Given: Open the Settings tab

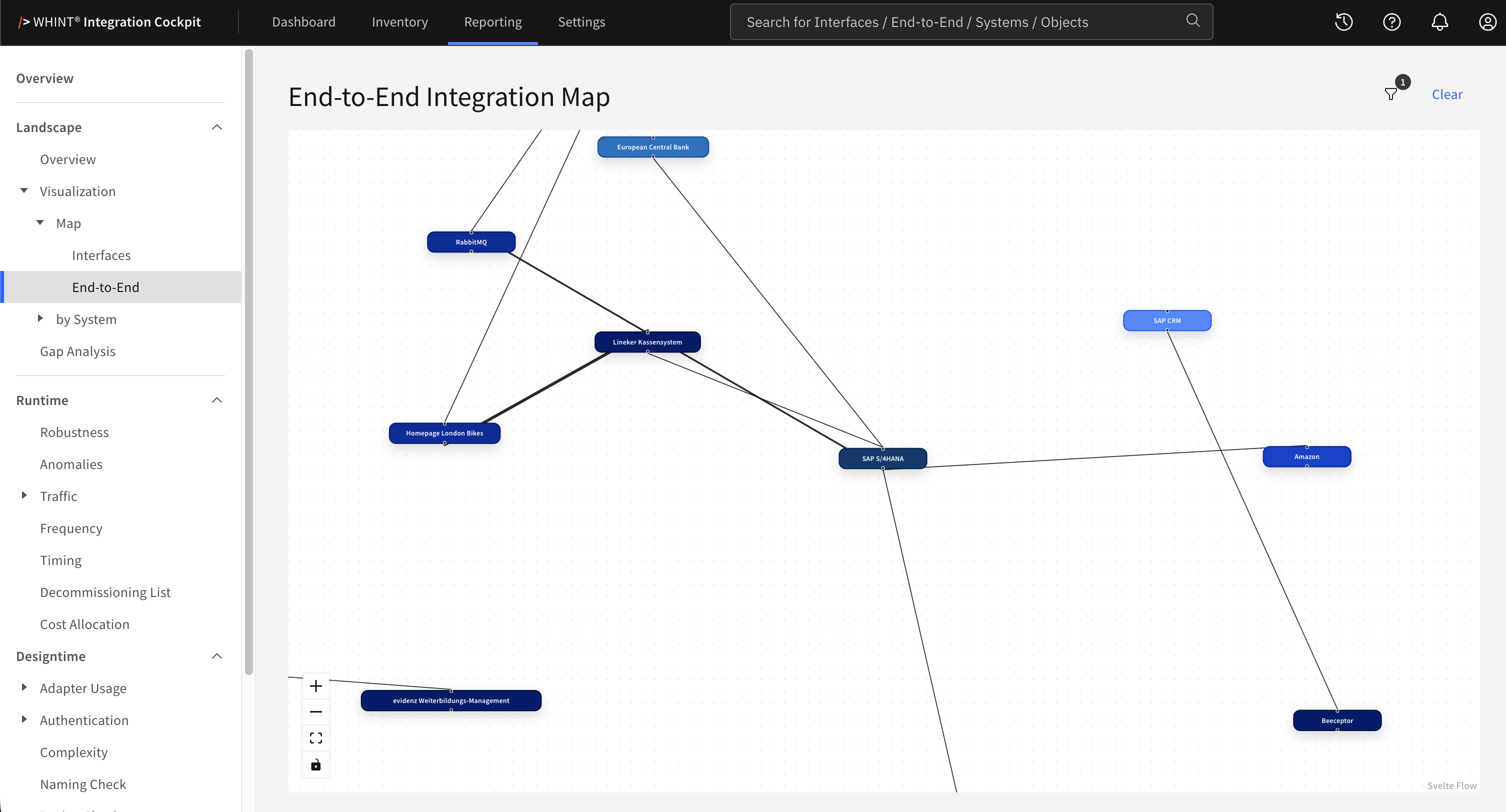Looking at the screenshot, I should point(581,22).
